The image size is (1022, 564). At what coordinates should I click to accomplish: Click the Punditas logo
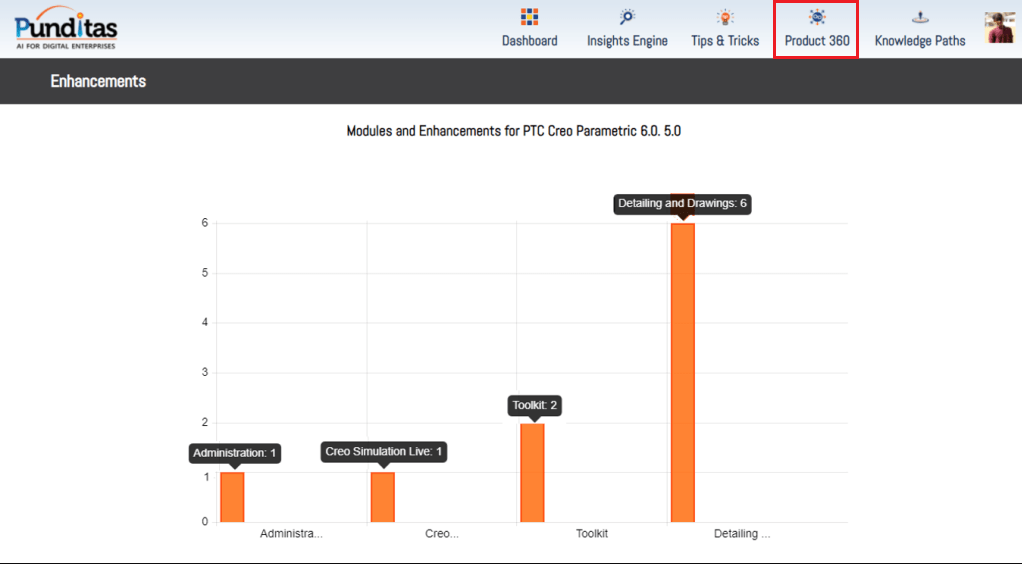coord(66,28)
